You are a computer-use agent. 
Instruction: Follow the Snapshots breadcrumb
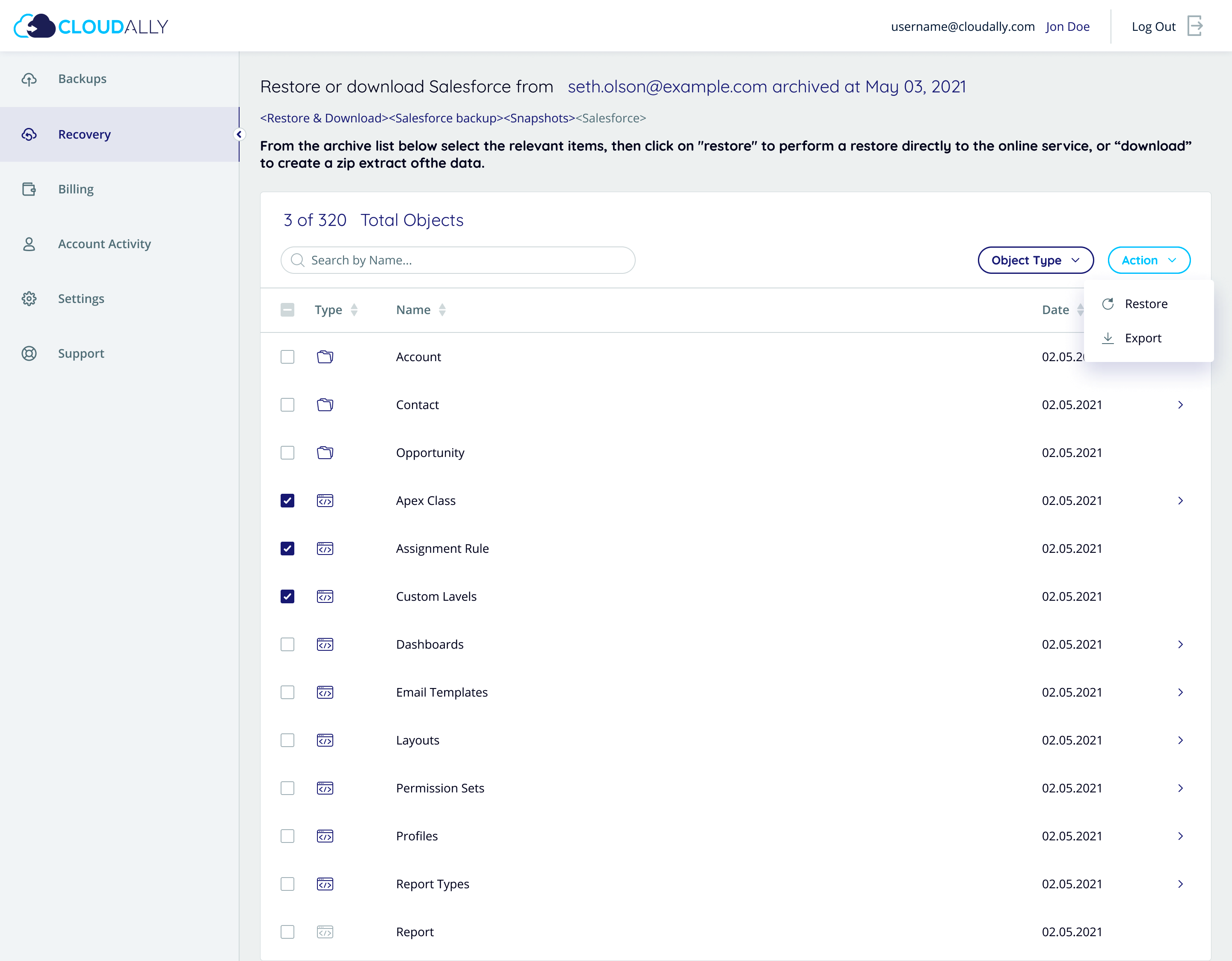(x=539, y=118)
